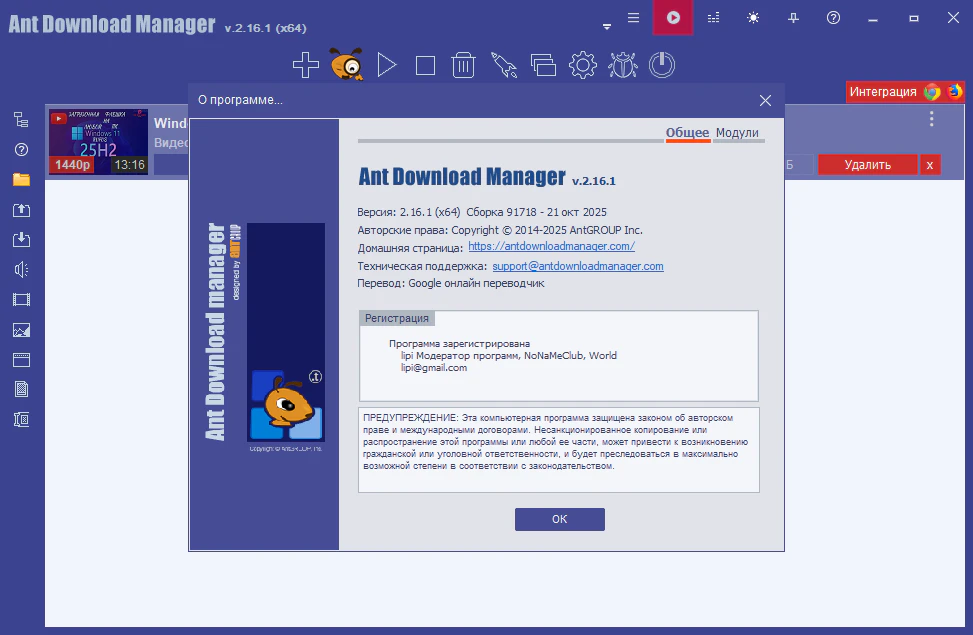Select the video filmstrip category icon
Screen dimensions: 973x635
(21, 299)
